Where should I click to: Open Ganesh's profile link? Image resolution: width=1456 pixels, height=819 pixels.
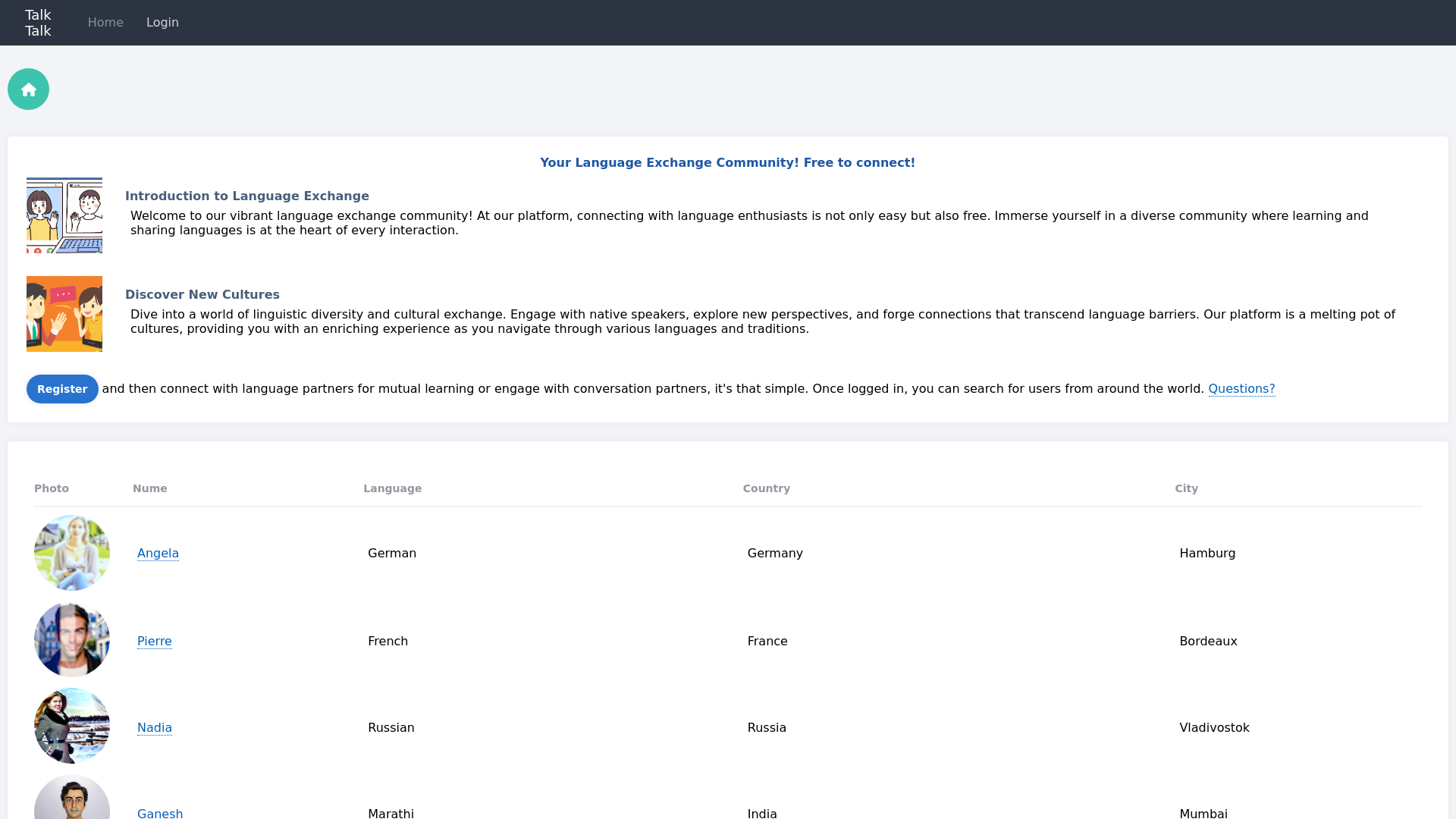(x=160, y=813)
